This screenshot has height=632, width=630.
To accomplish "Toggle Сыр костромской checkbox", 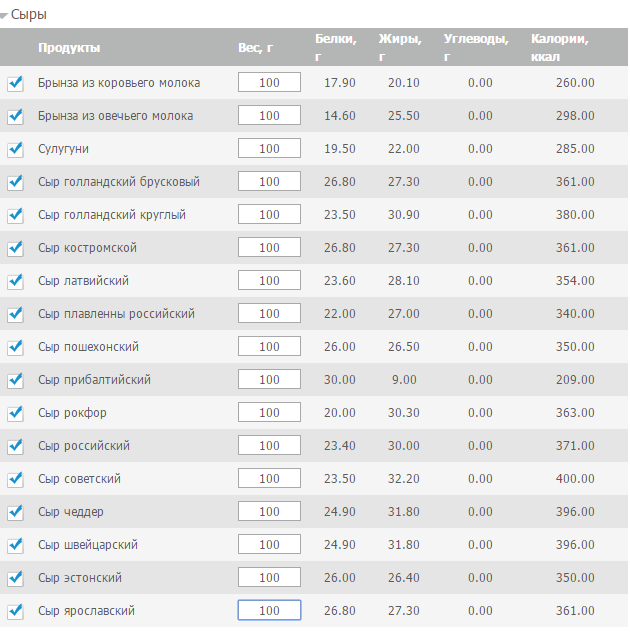I will click(x=15, y=248).
